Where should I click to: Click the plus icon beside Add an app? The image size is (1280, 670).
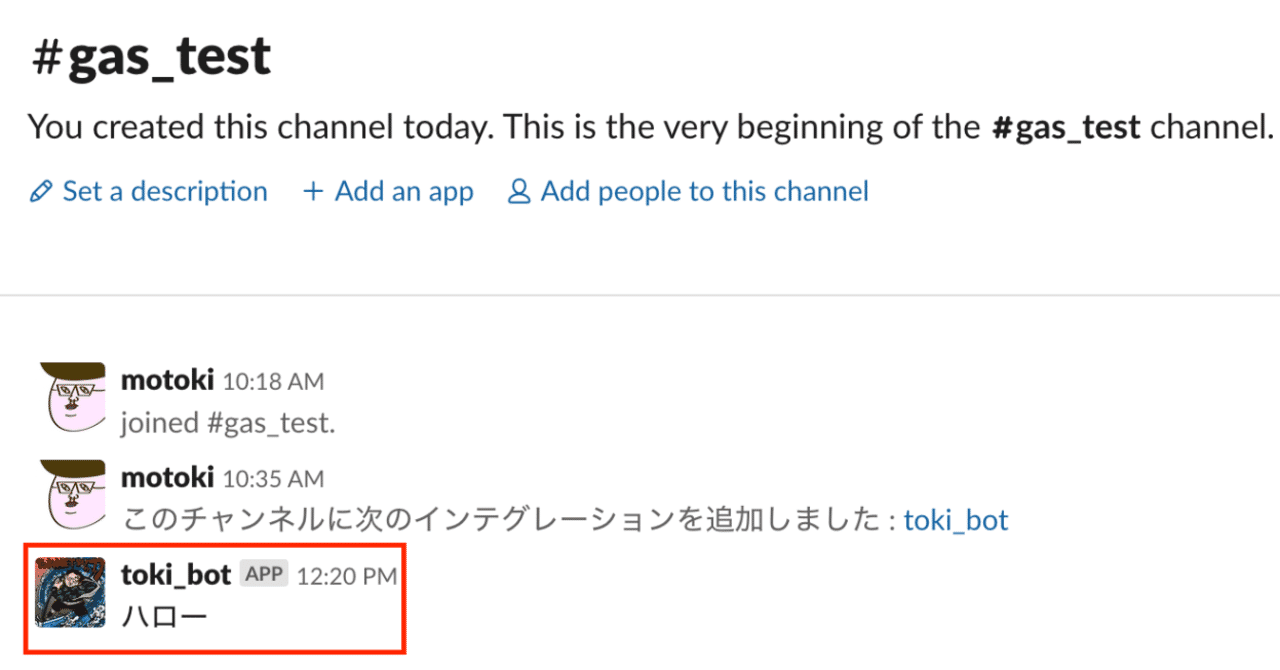click(313, 192)
